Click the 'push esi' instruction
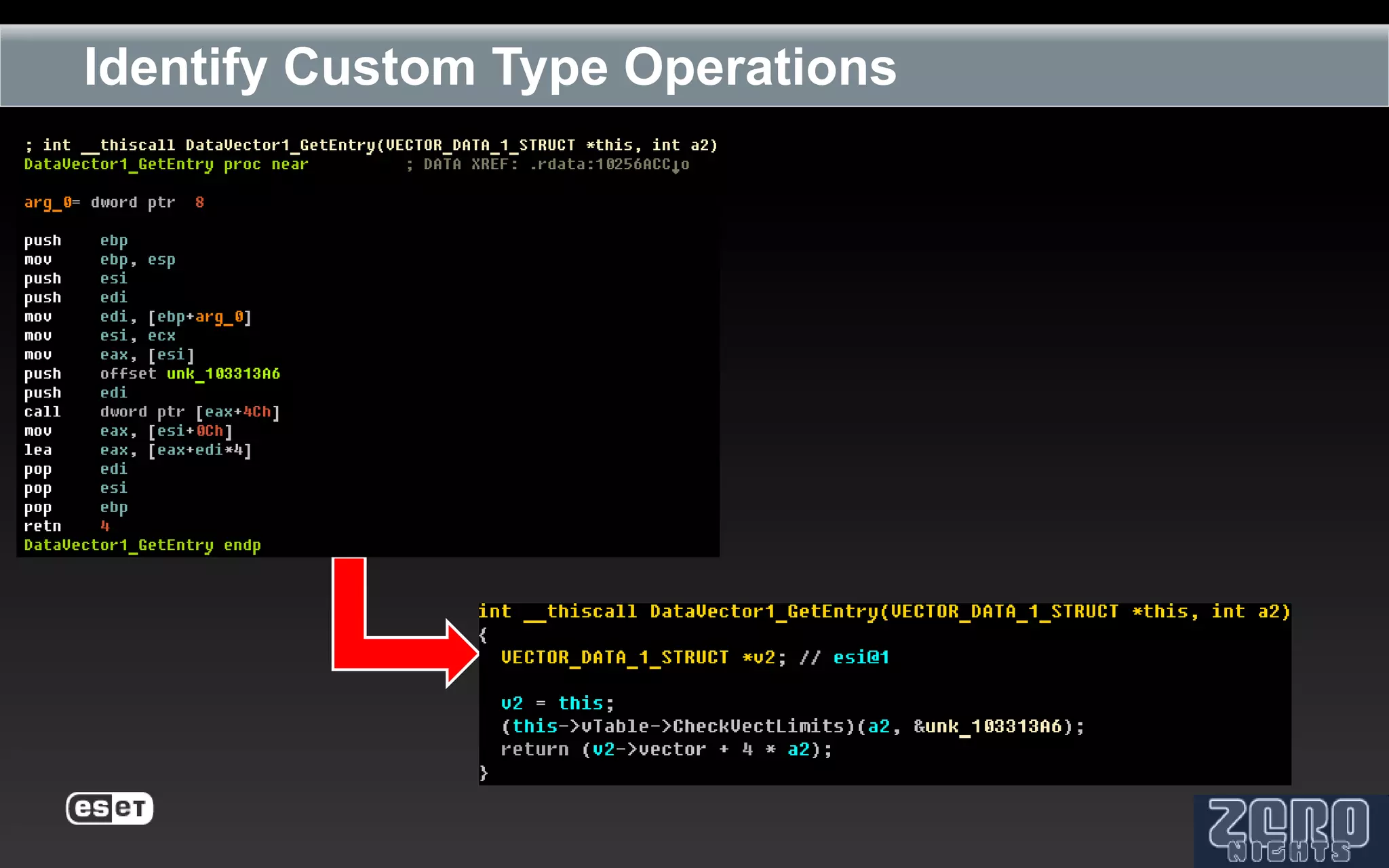 pos(76,279)
